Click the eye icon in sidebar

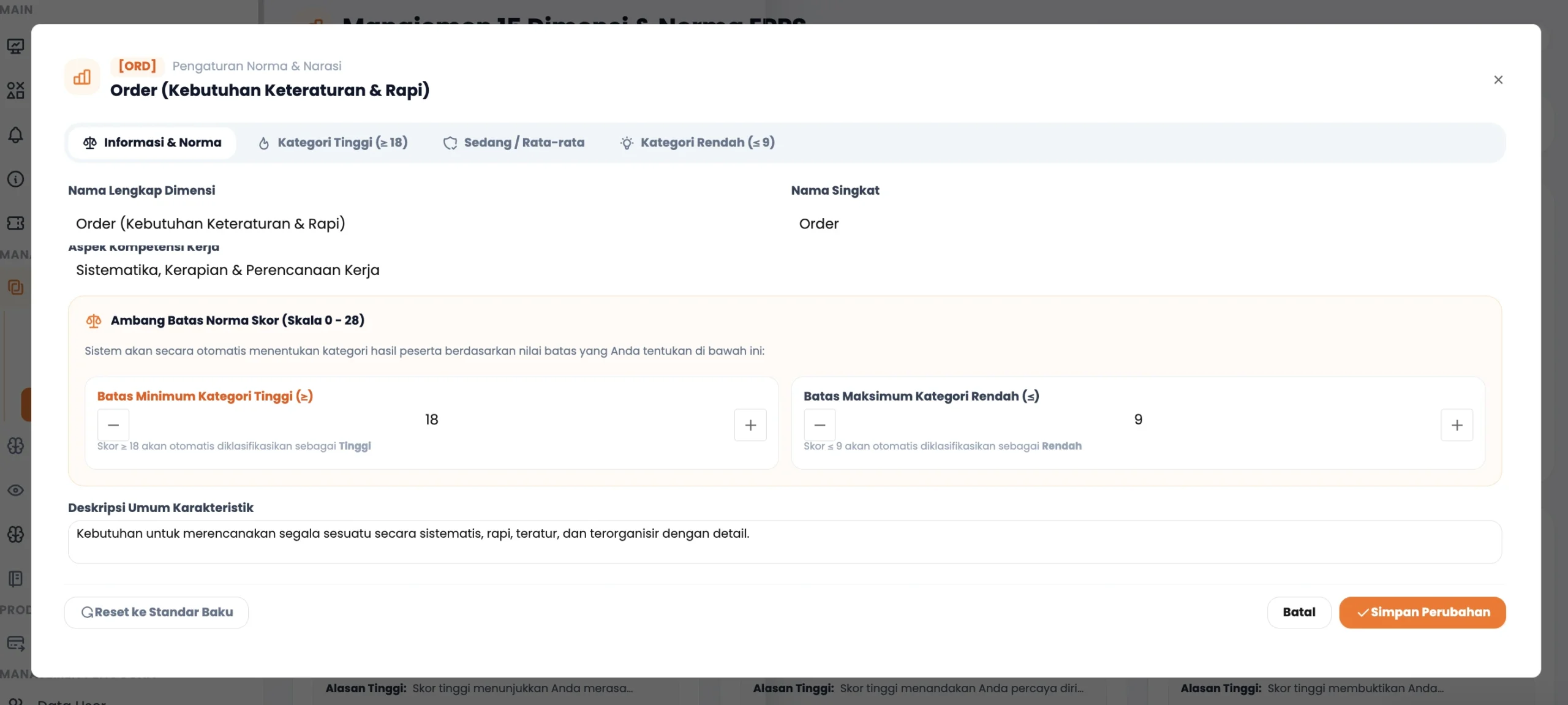(15, 490)
